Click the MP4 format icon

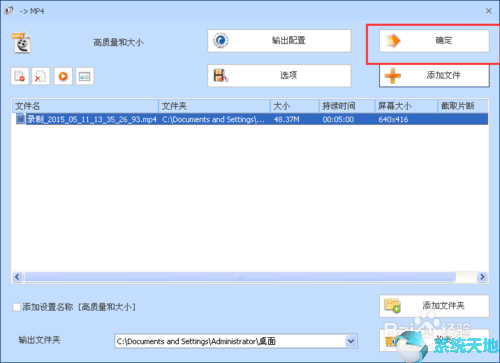click(22, 43)
